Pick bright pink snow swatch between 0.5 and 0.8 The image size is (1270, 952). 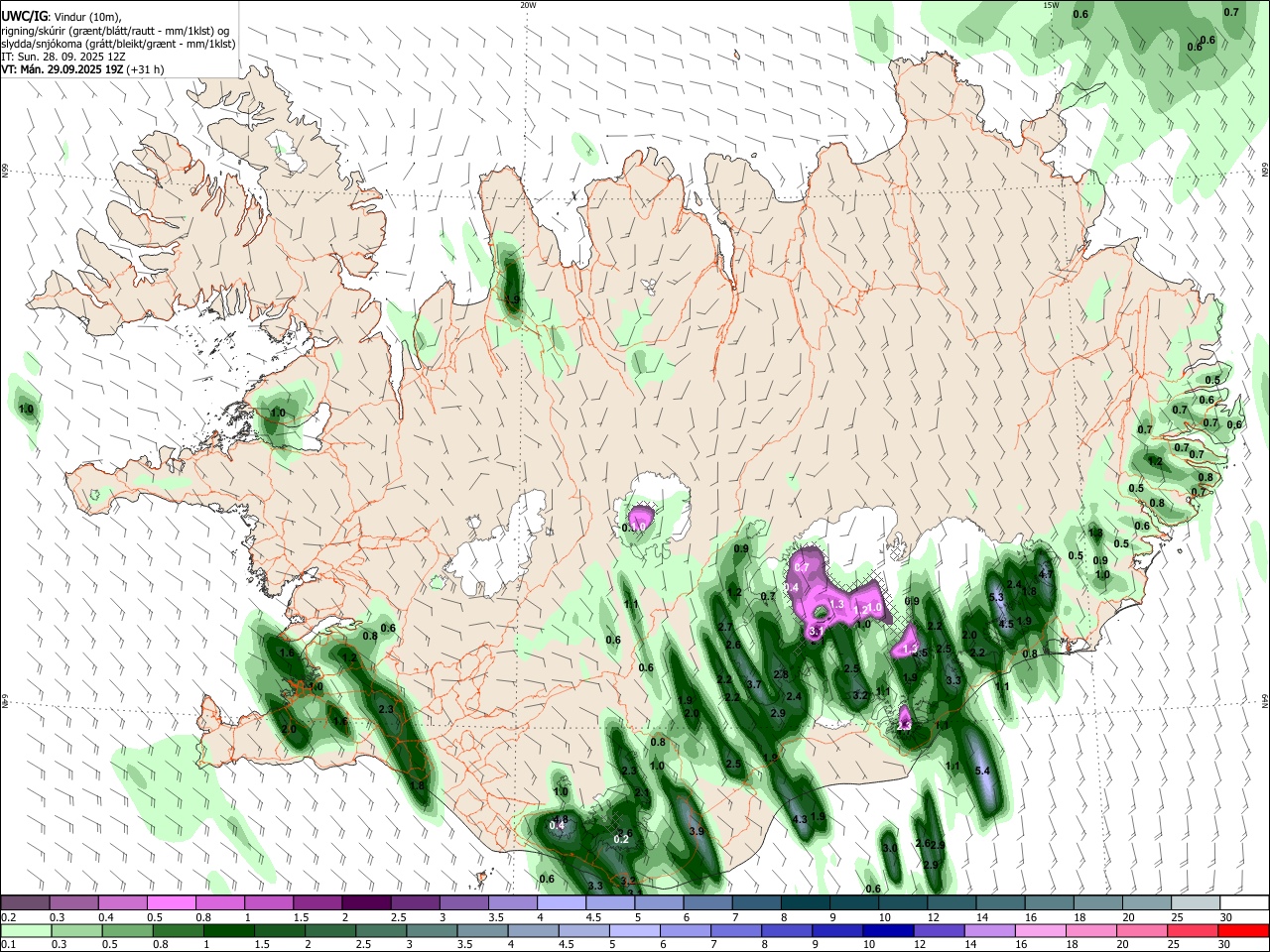[171, 903]
